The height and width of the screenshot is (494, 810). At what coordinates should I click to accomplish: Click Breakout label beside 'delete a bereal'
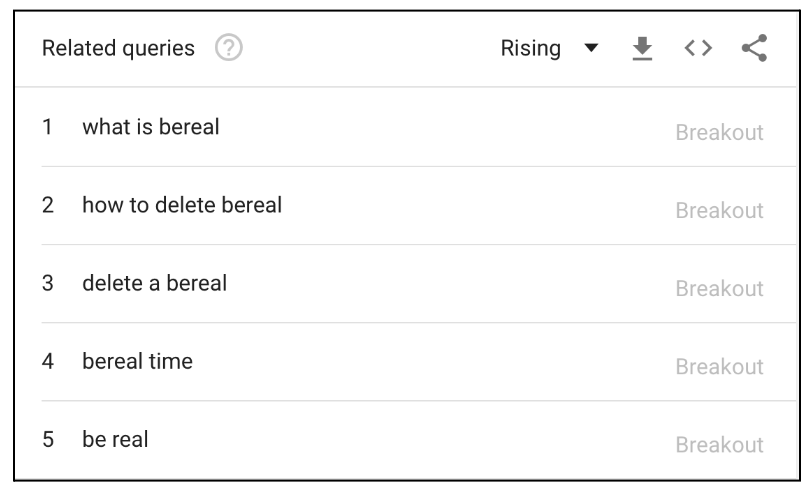point(720,288)
